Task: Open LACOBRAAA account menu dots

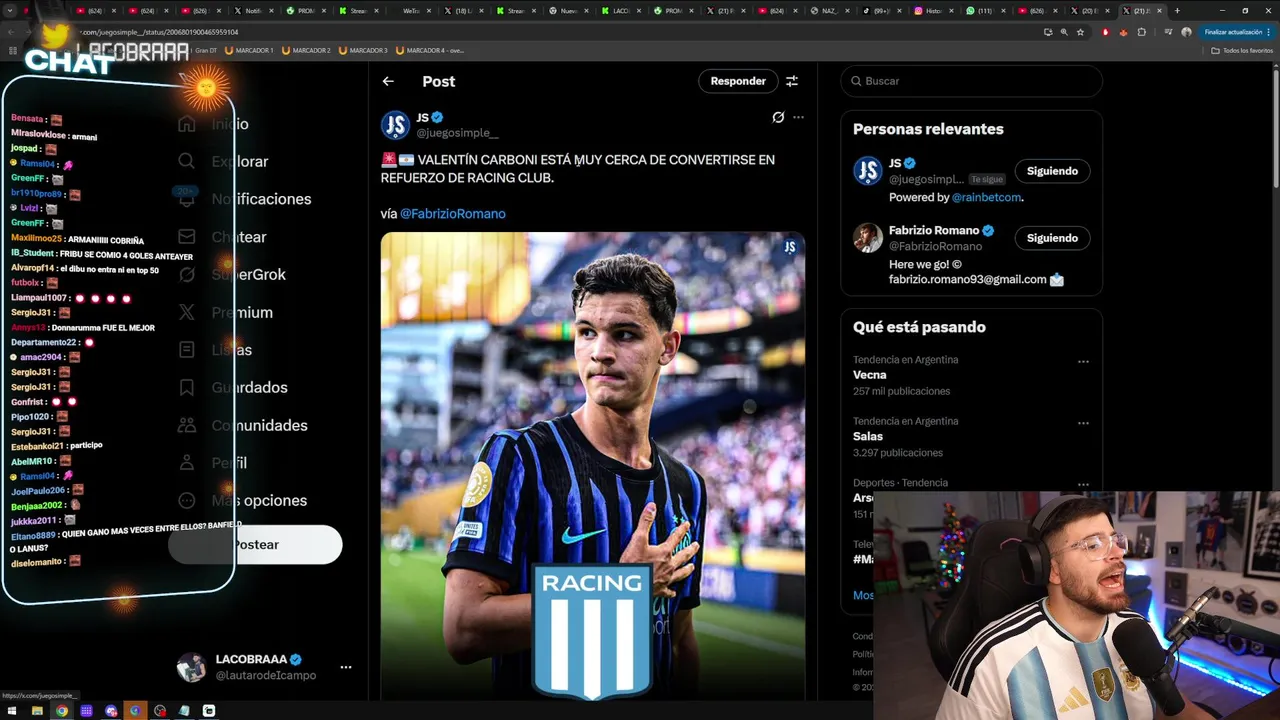Action: click(345, 667)
